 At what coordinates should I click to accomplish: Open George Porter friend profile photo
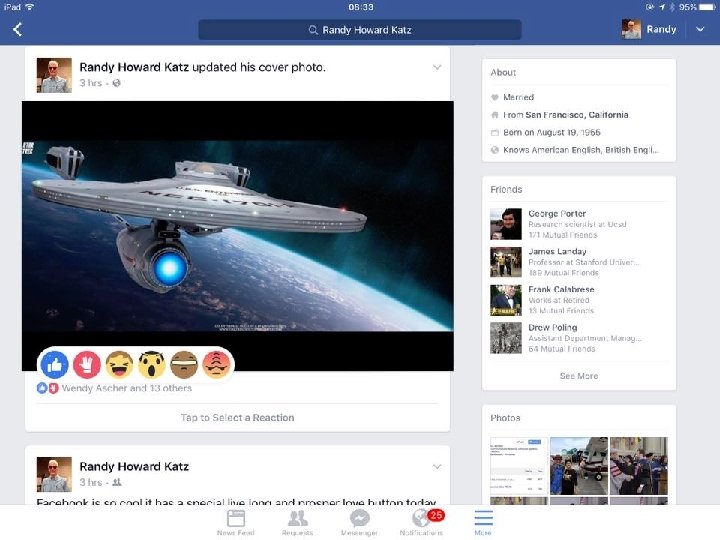[x=506, y=224]
